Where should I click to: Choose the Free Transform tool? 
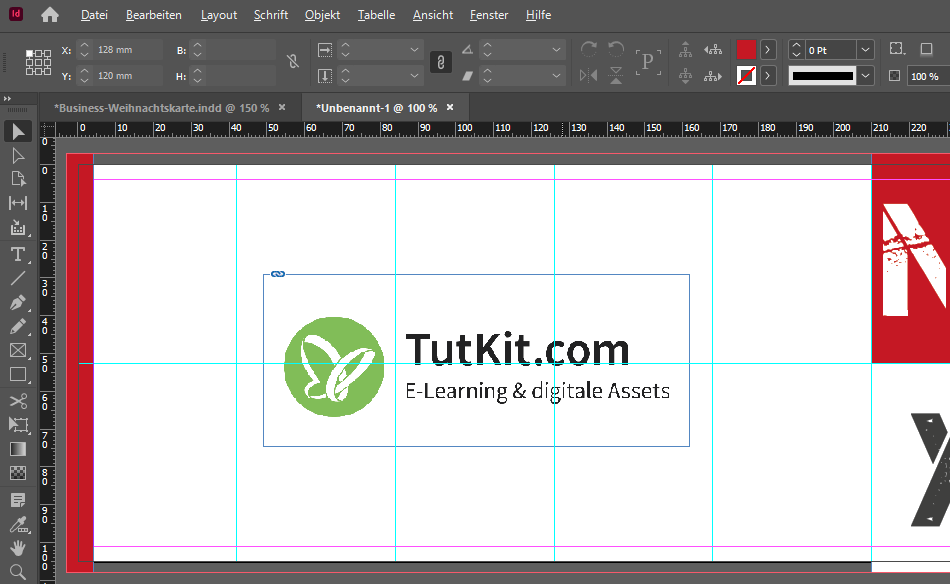18,425
